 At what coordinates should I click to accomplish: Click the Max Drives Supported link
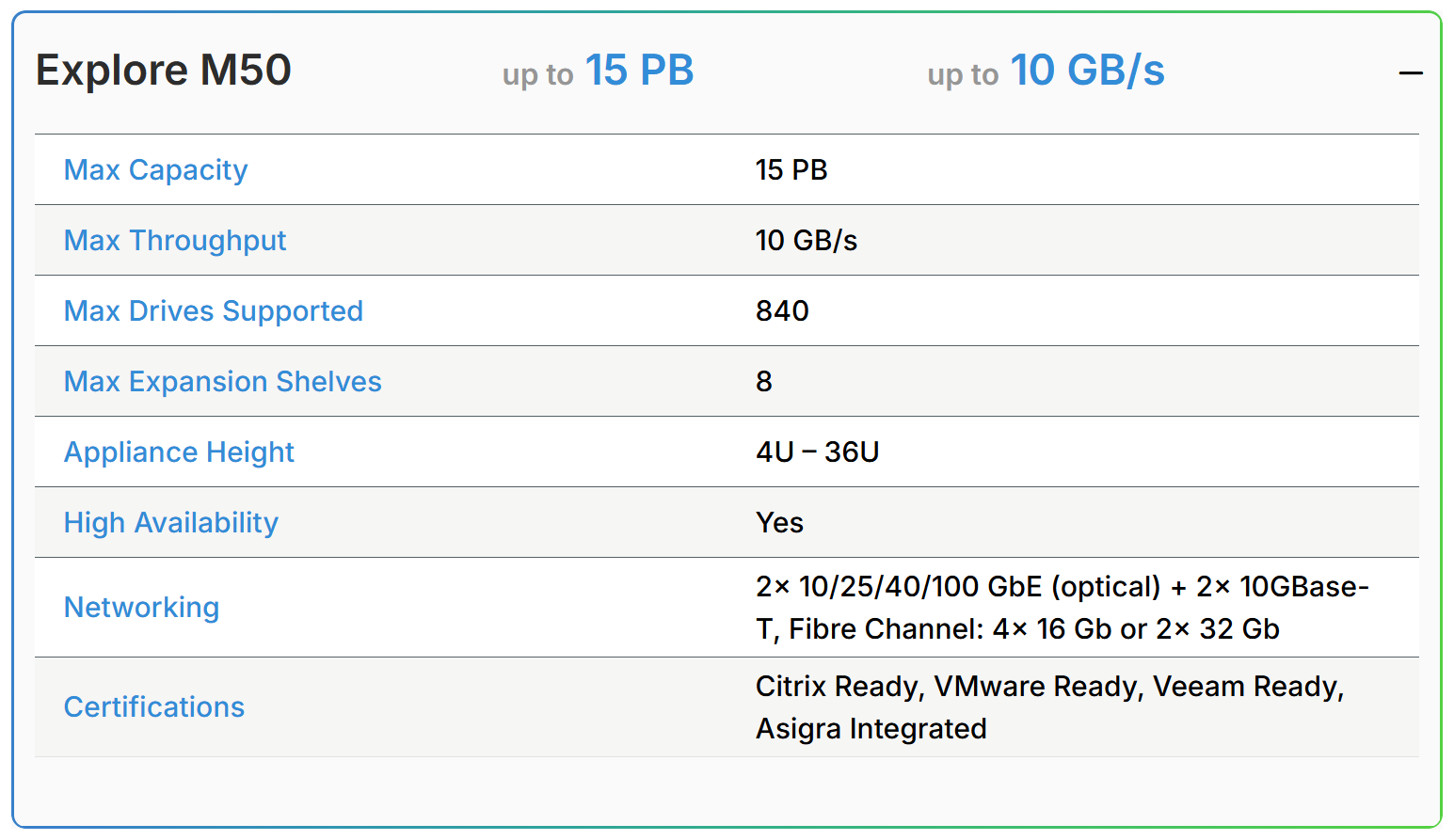[x=214, y=311]
